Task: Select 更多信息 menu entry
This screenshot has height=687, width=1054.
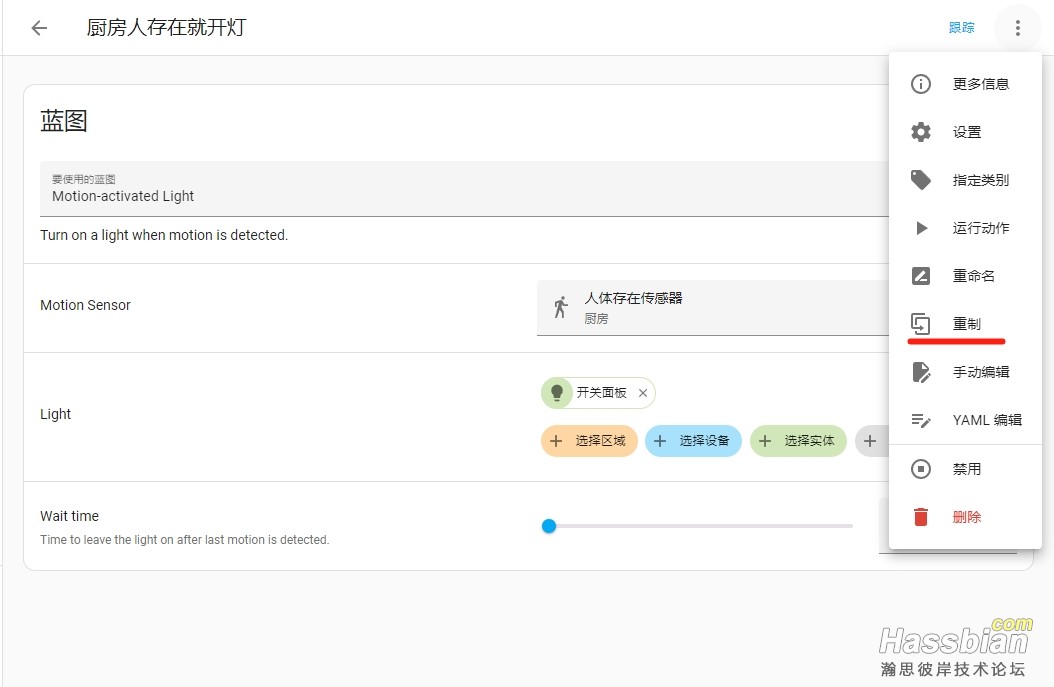Action: tap(965, 84)
